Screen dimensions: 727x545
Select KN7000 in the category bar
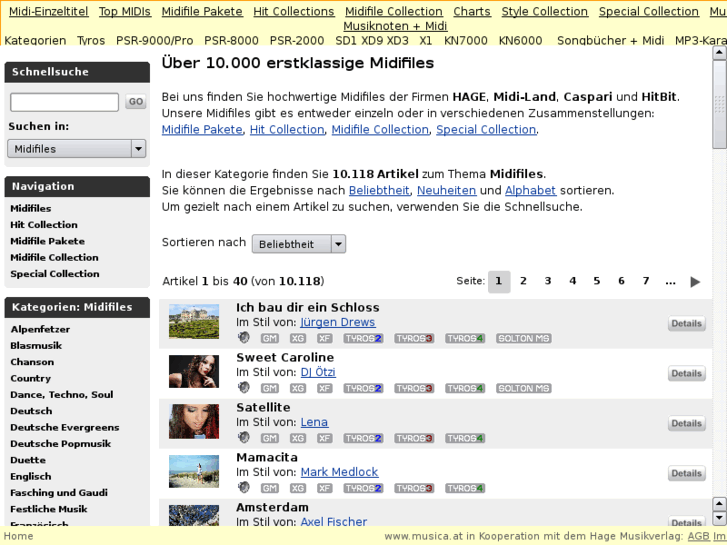point(466,41)
